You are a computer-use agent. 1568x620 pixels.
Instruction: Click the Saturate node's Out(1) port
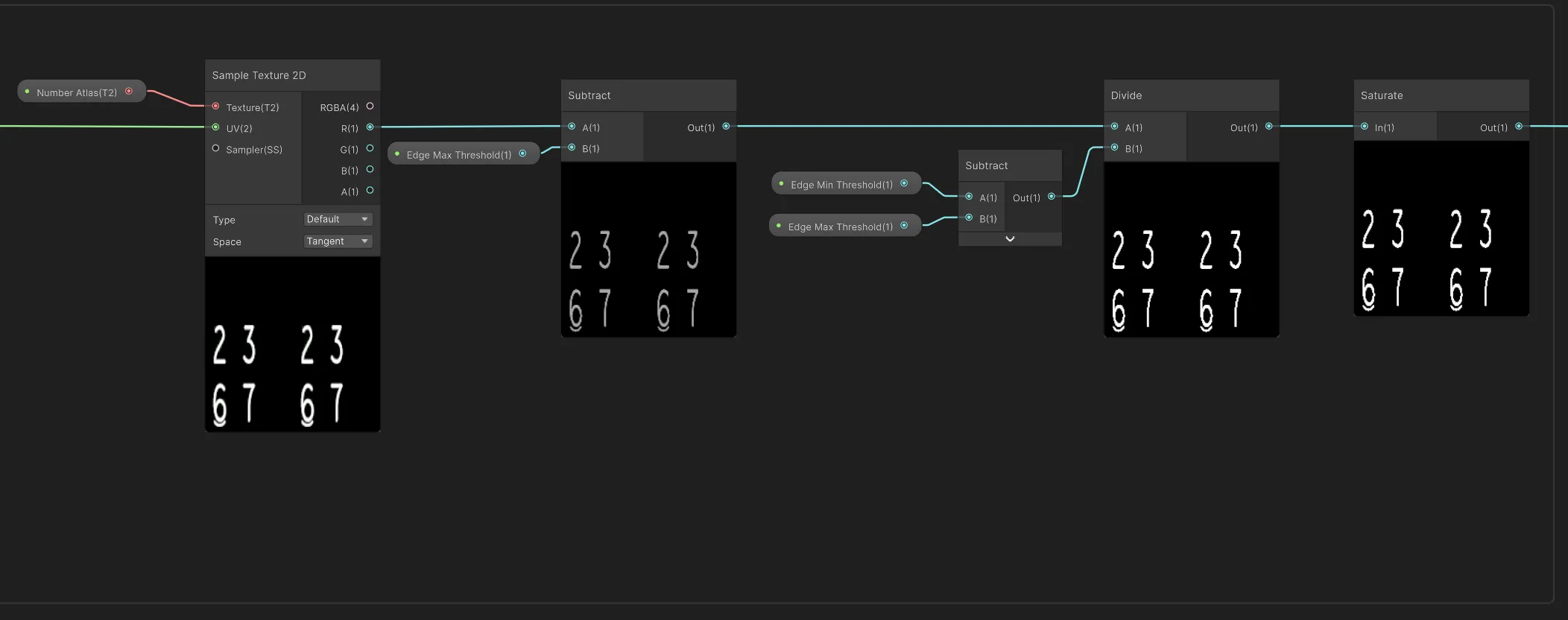click(1518, 127)
